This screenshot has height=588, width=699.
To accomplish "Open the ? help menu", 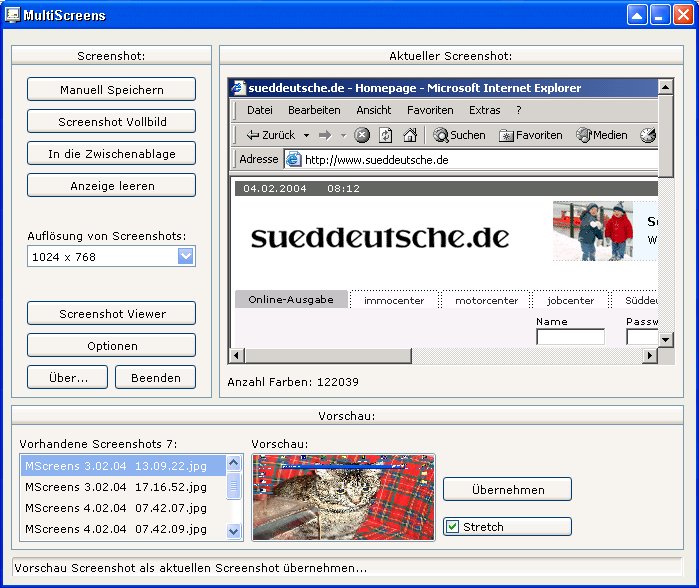I will [518, 110].
